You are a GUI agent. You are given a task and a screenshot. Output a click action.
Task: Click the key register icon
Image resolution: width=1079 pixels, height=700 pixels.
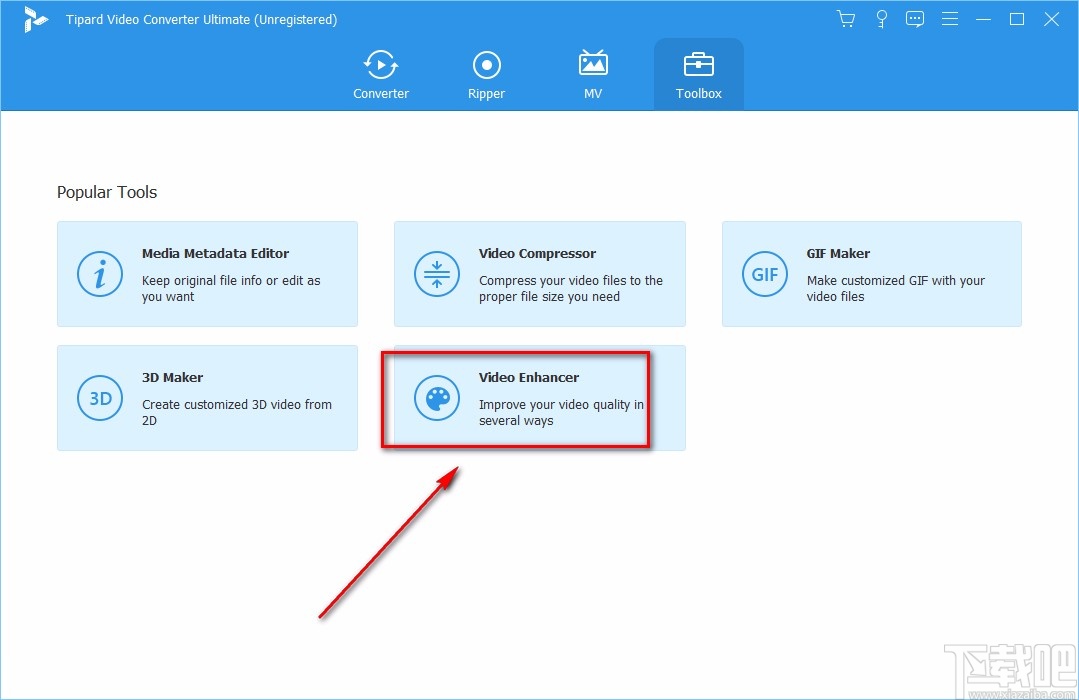coord(881,19)
